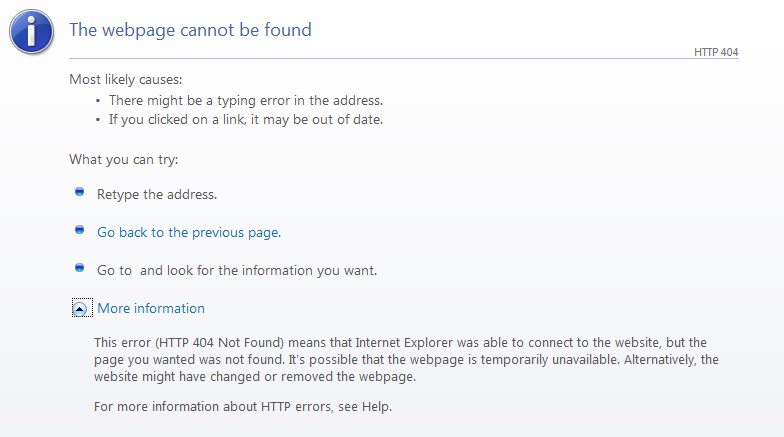Image resolution: width=784 pixels, height=437 pixels.
Task: Click Go to and look for information text
Action: click(237, 271)
